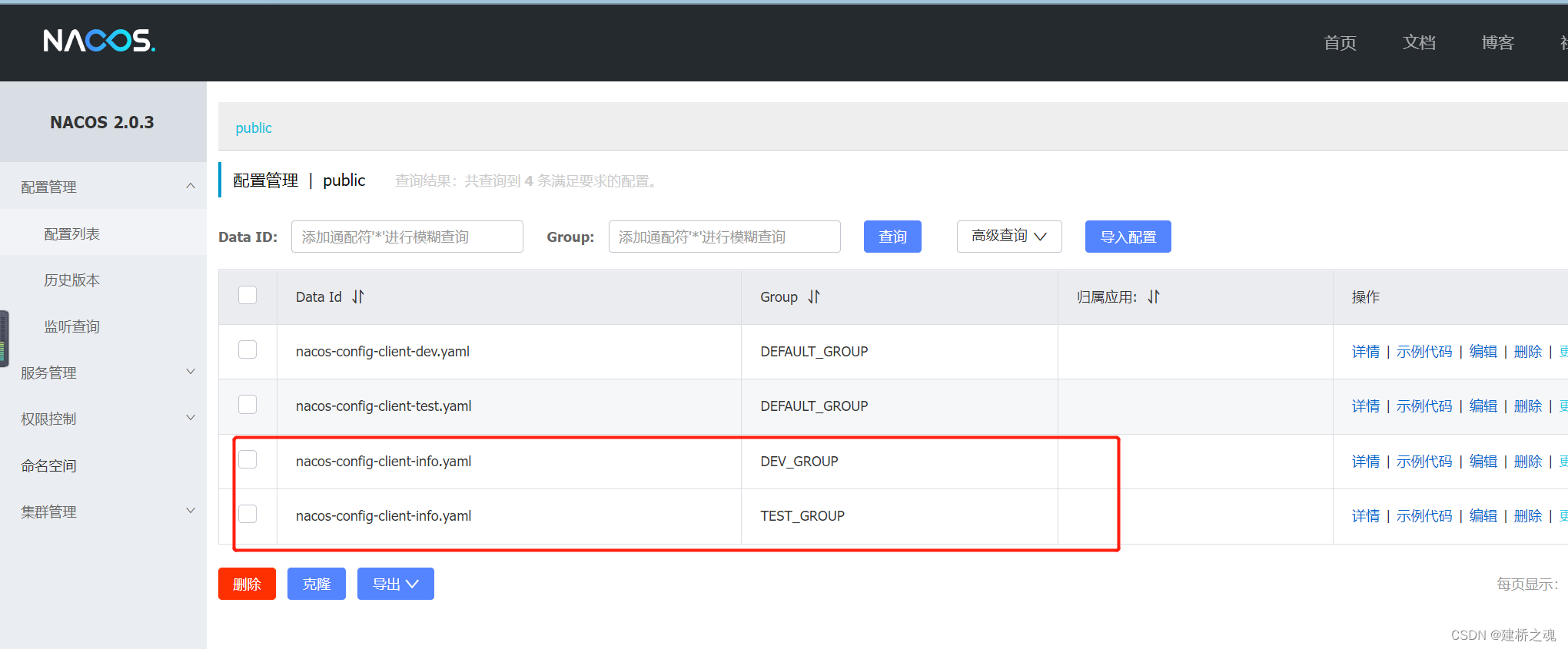1568x649 pixels.
Task: Open the 高级查询 advanced query dropdown
Action: point(1008,237)
